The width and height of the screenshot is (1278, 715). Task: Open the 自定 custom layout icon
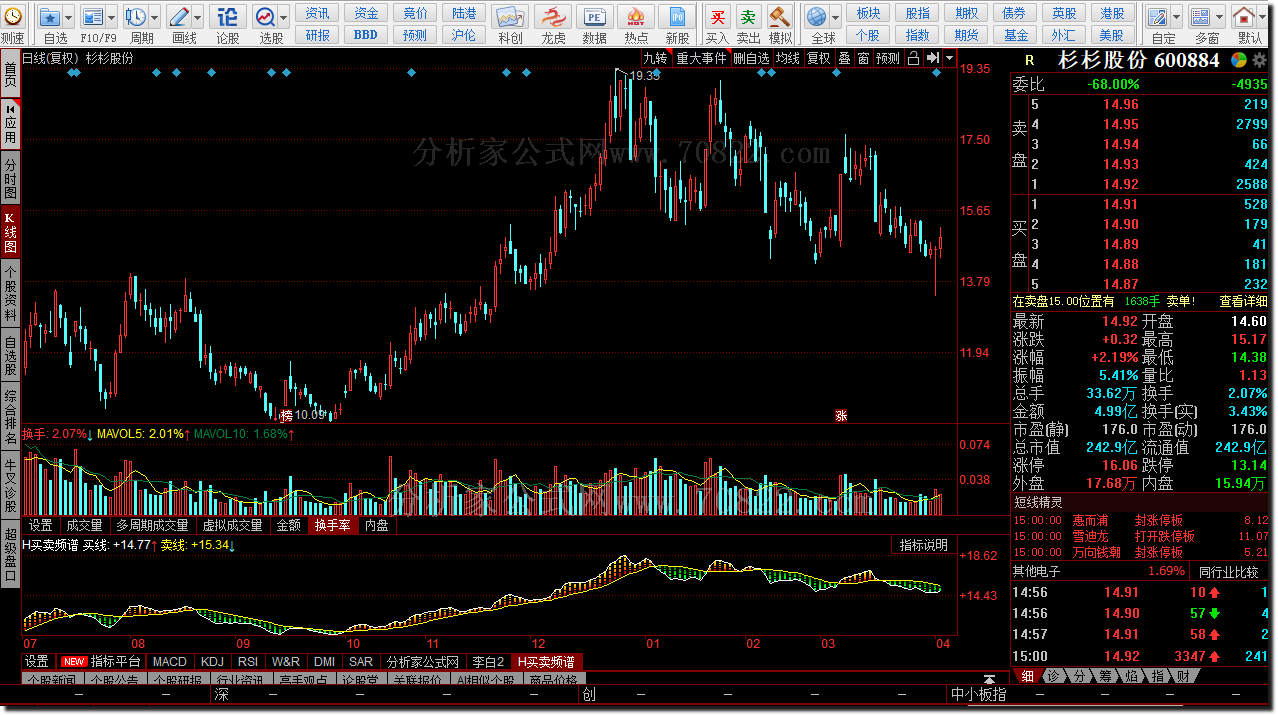coord(1157,17)
